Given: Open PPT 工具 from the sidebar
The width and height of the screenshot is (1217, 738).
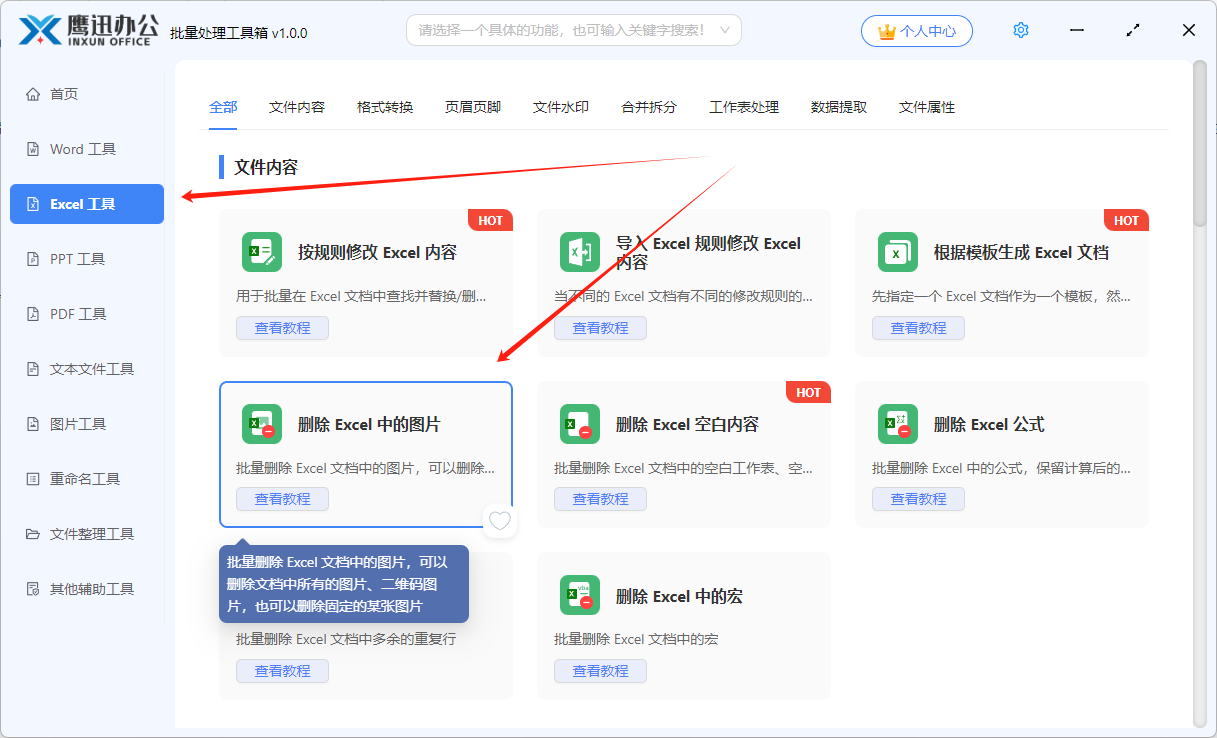Looking at the screenshot, I should (34, 258).
